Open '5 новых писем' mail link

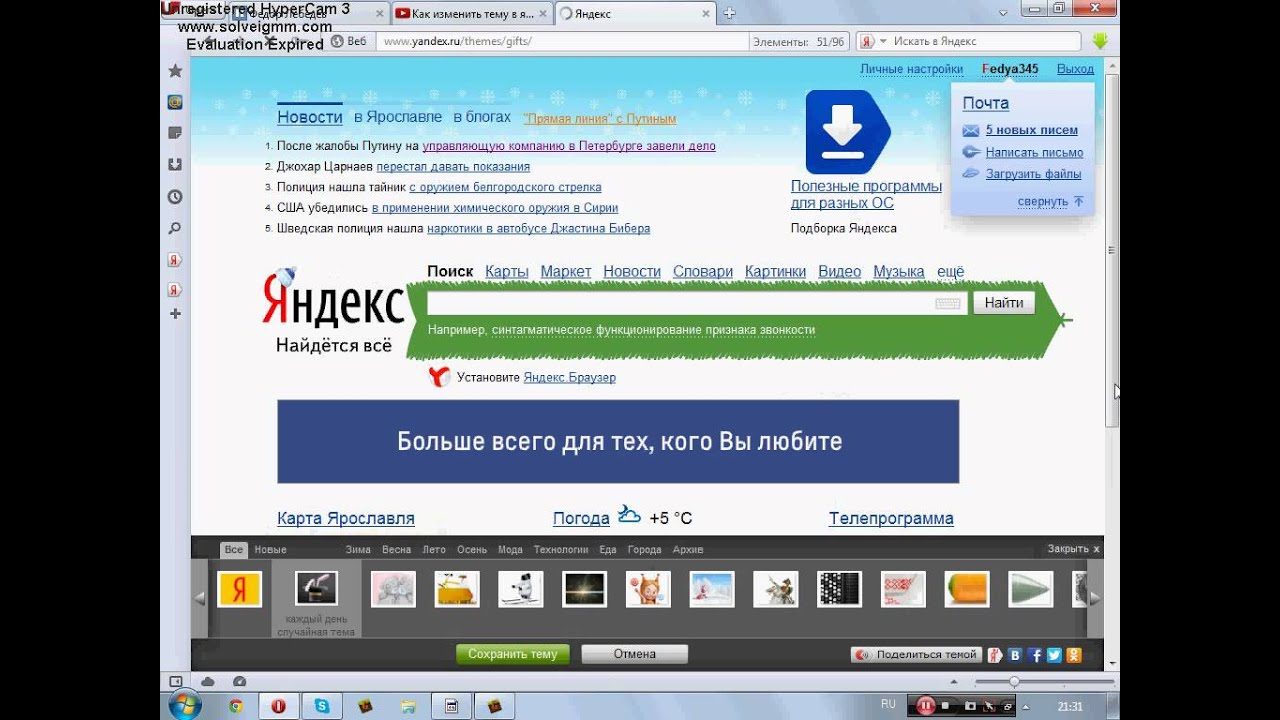coord(1032,130)
